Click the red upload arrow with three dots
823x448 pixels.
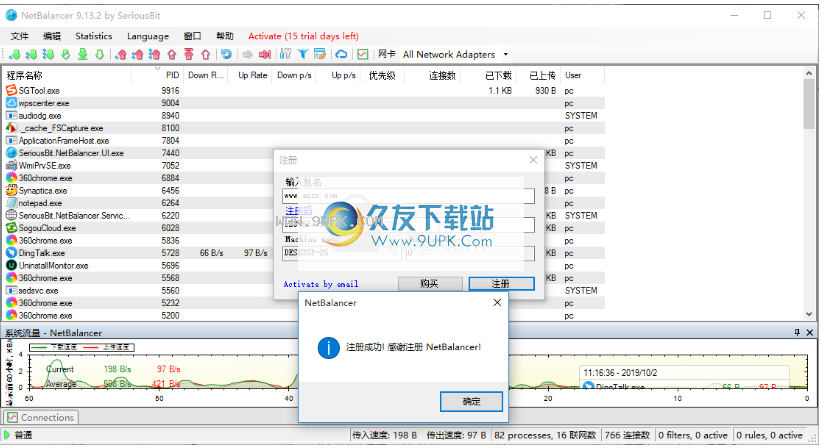154,54
